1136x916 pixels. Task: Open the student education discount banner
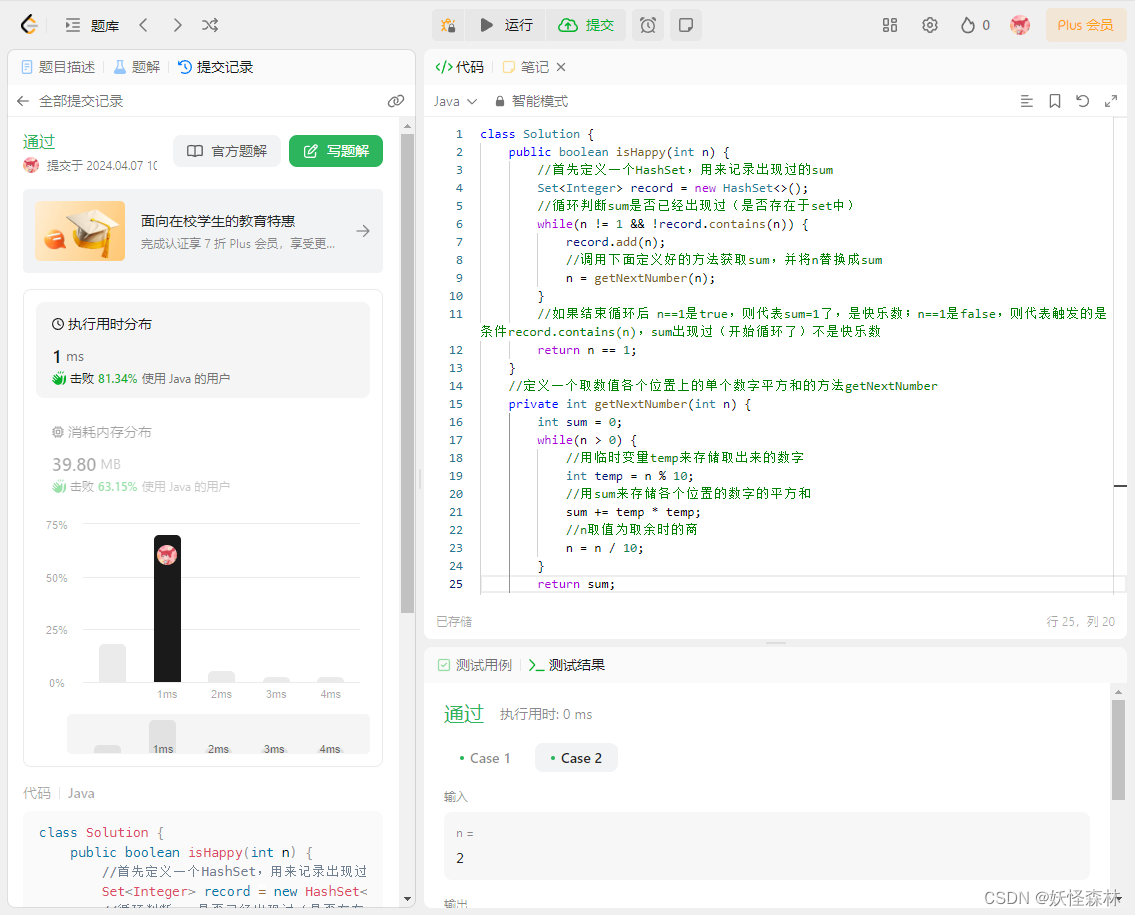pos(203,231)
